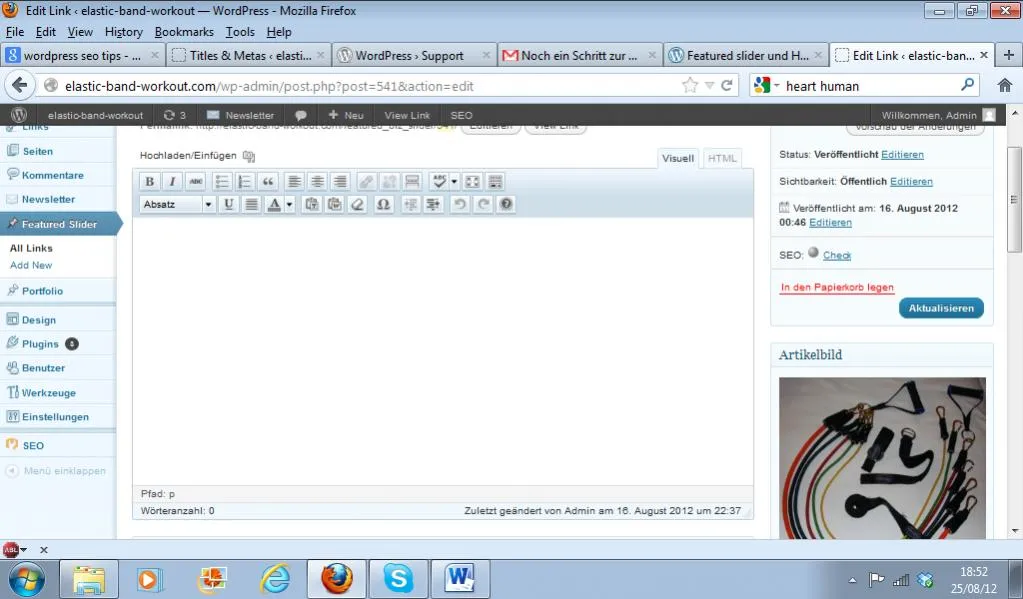Open the Plugins sidebar menu
1023x599 pixels.
coord(40,344)
